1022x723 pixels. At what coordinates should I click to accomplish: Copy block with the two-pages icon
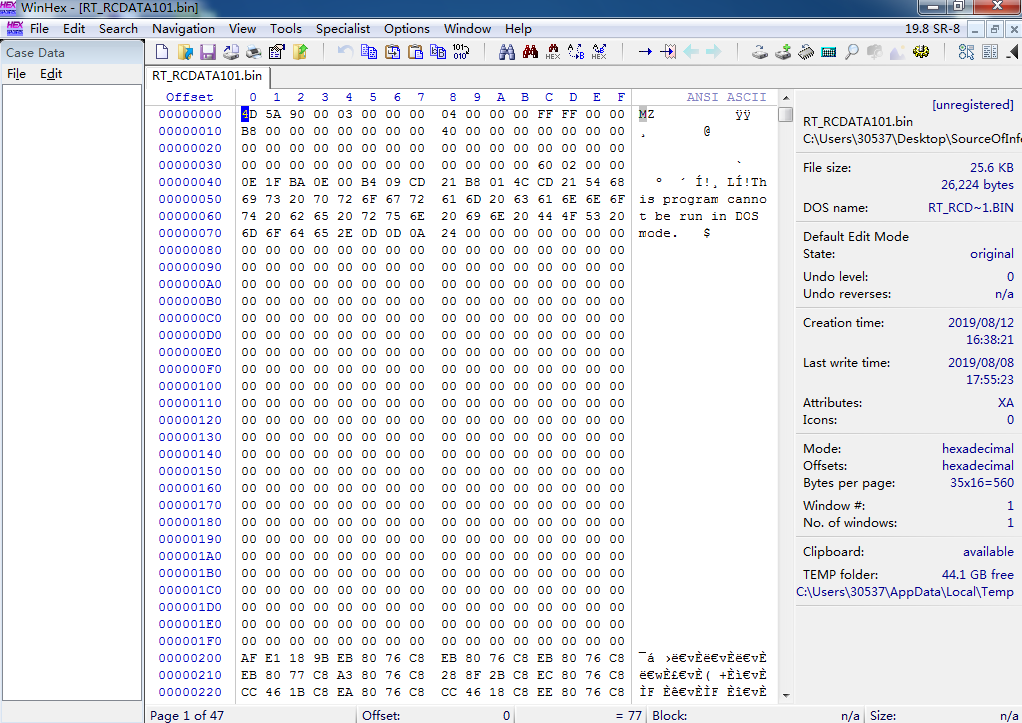tap(369, 52)
